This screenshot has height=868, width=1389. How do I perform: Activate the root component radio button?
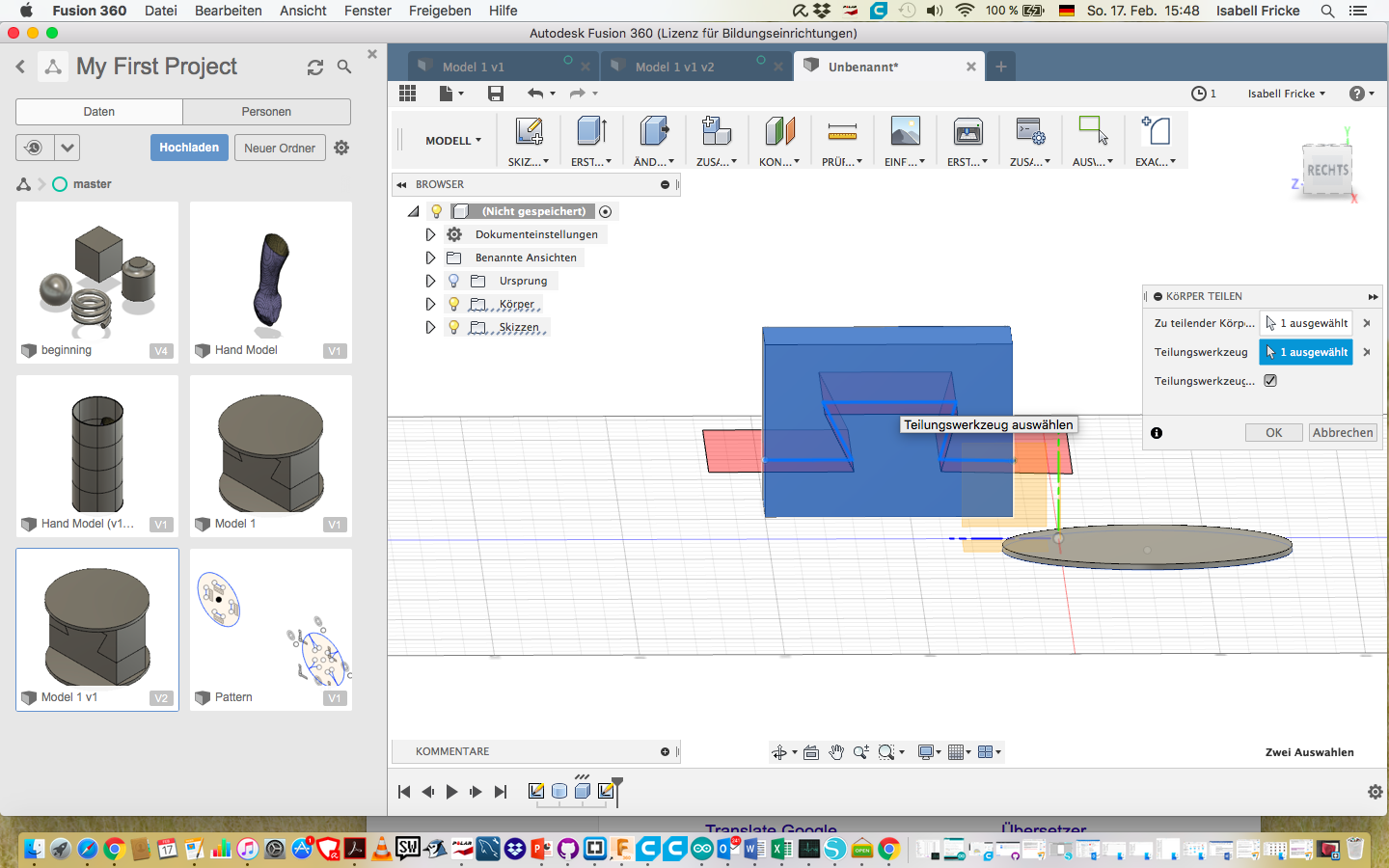click(605, 211)
